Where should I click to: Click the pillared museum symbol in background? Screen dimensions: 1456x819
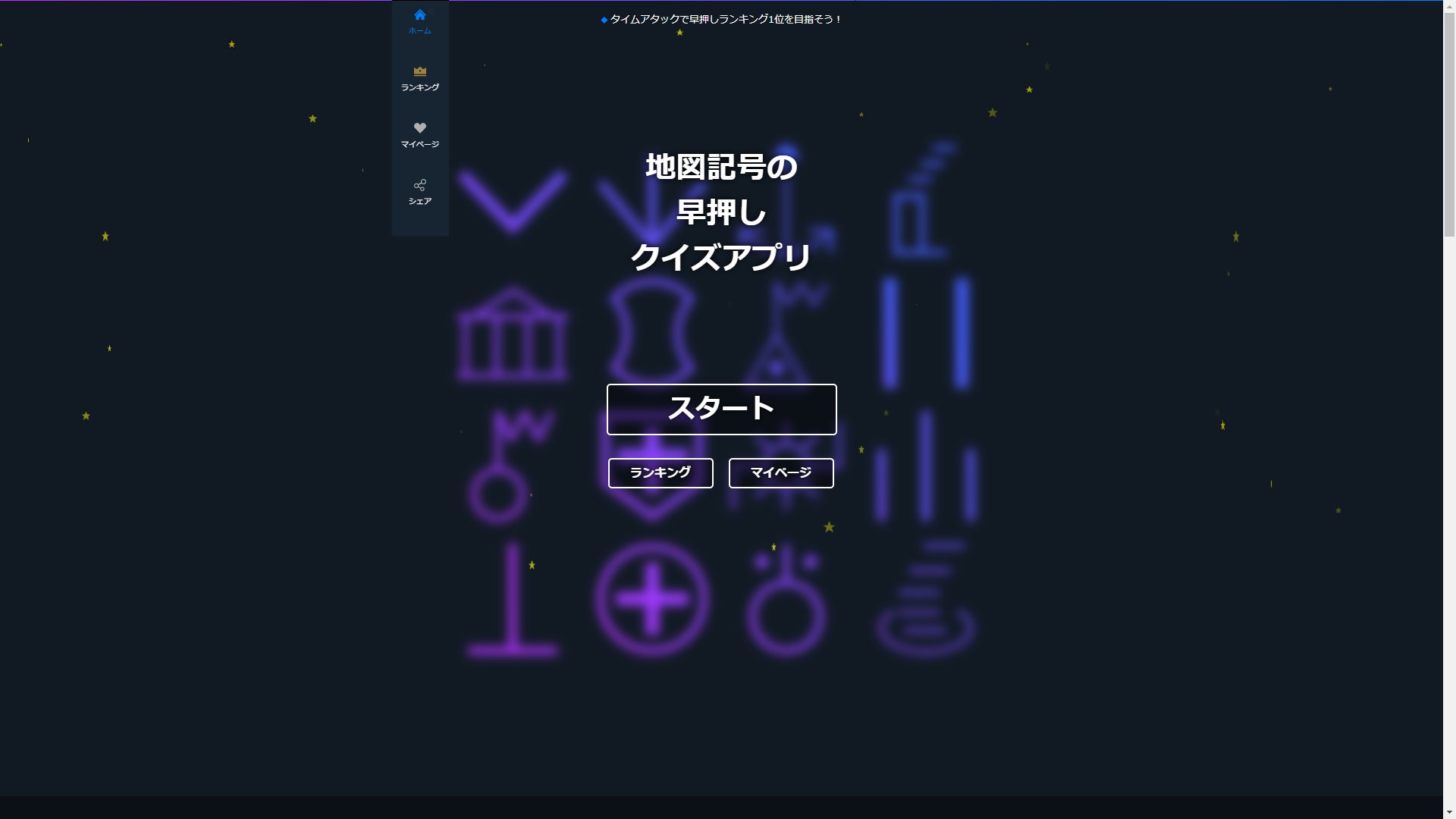click(513, 334)
